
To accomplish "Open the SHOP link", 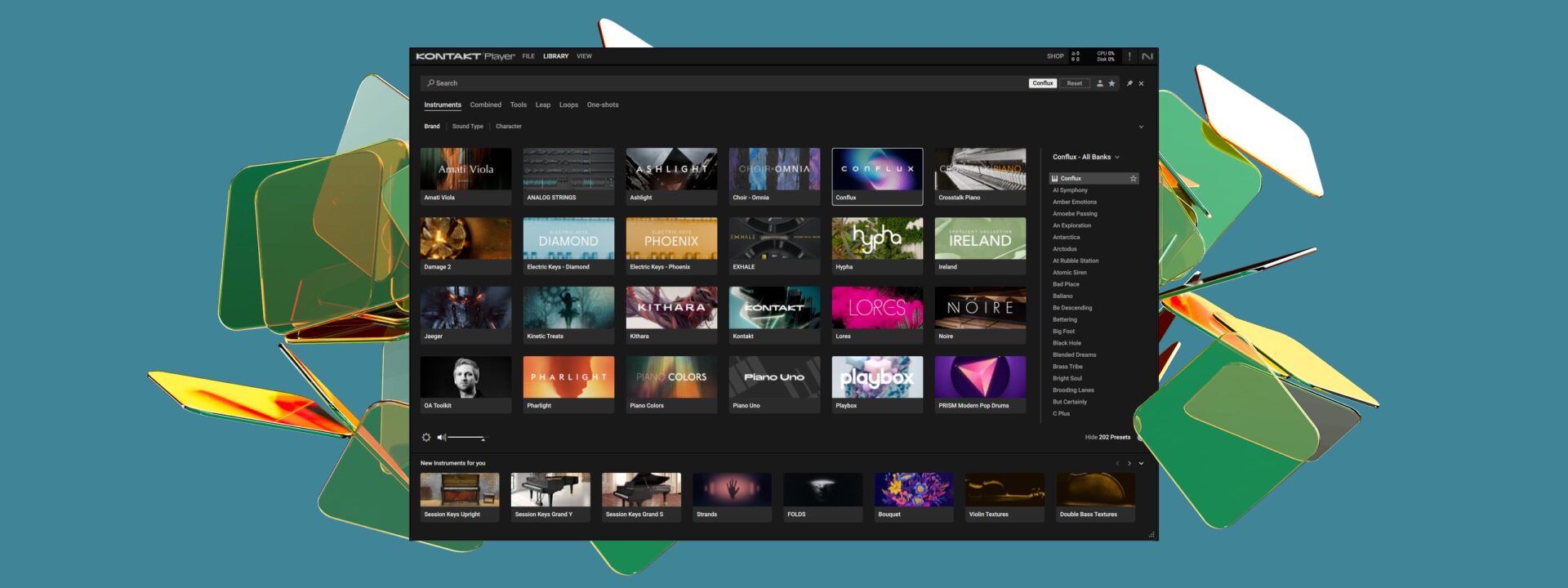I will tap(1055, 56).
